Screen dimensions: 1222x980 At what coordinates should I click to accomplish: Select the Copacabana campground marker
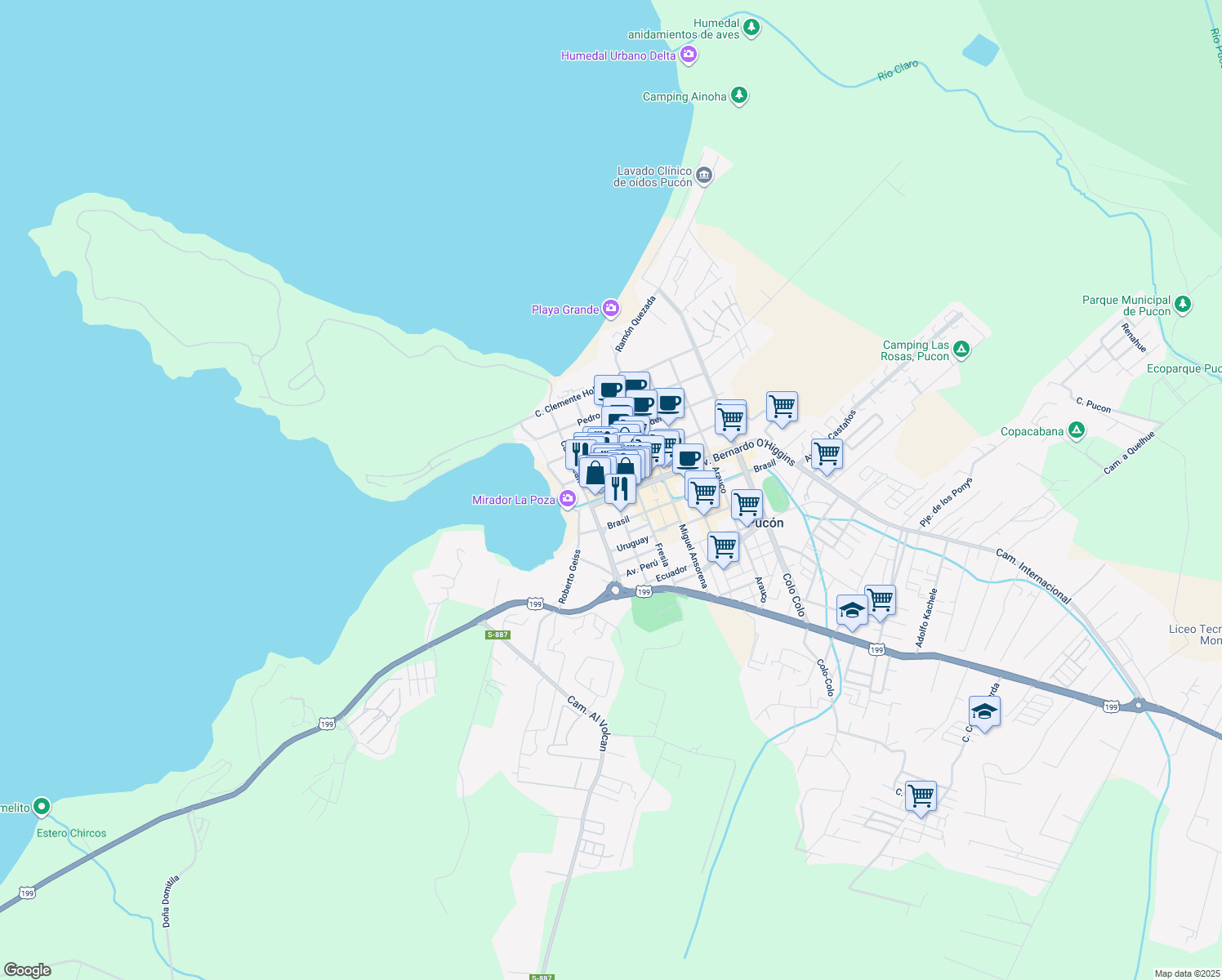click(x=1075, y=430)
